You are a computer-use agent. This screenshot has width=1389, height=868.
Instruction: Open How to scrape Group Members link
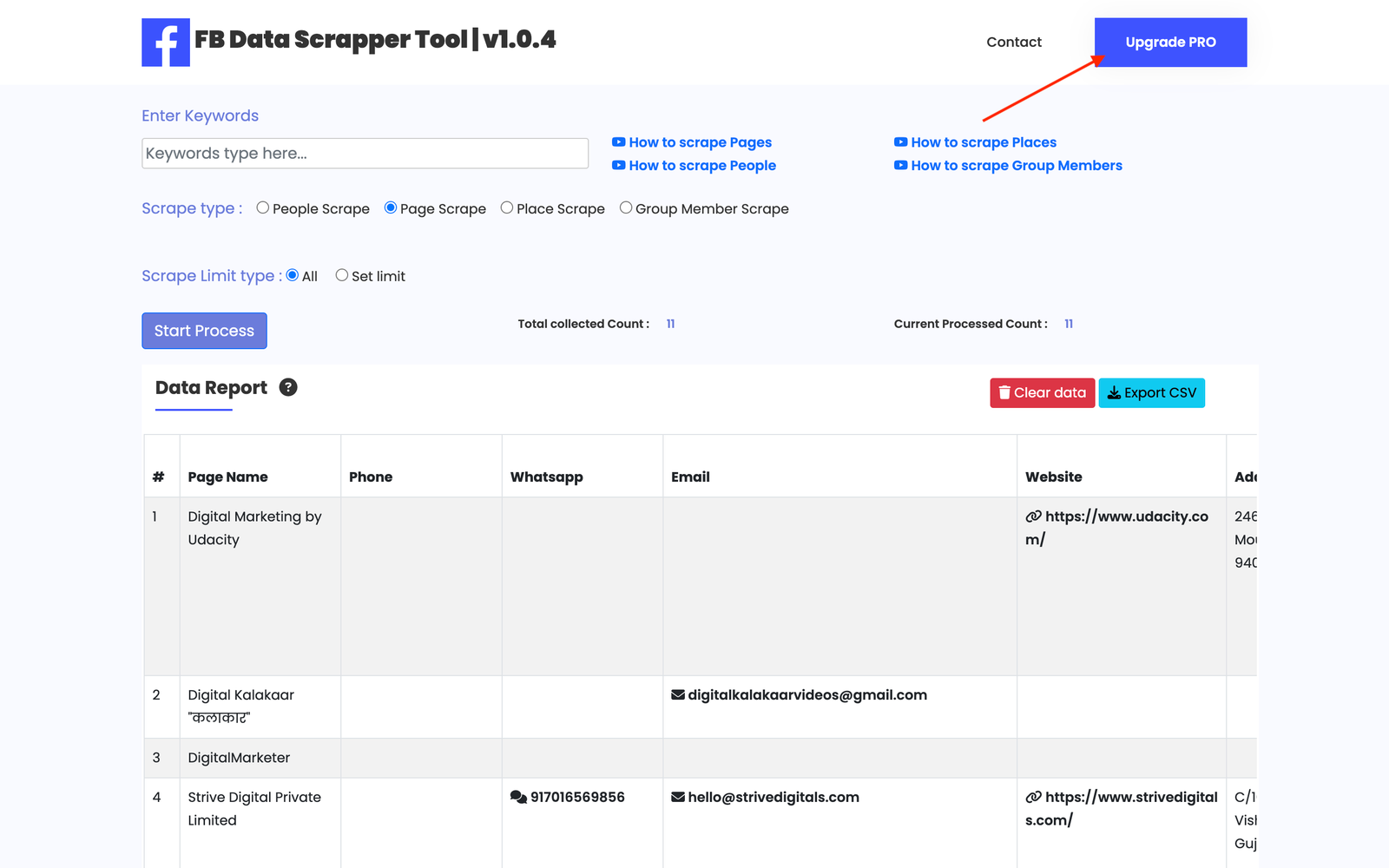click(x=1008, y=166)
